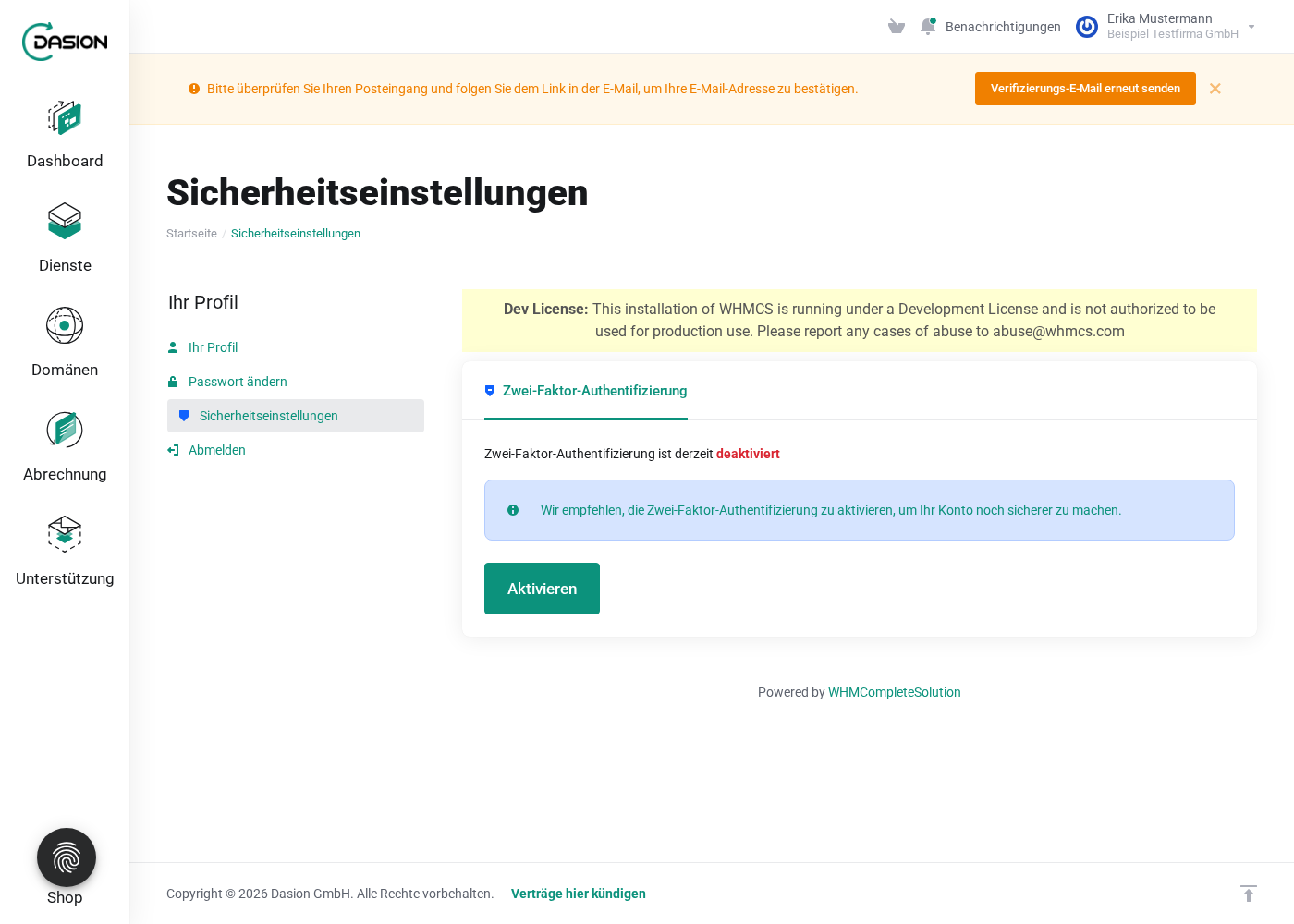
Task: Click the warning icon in the orange banner
Action: [194, 89]
